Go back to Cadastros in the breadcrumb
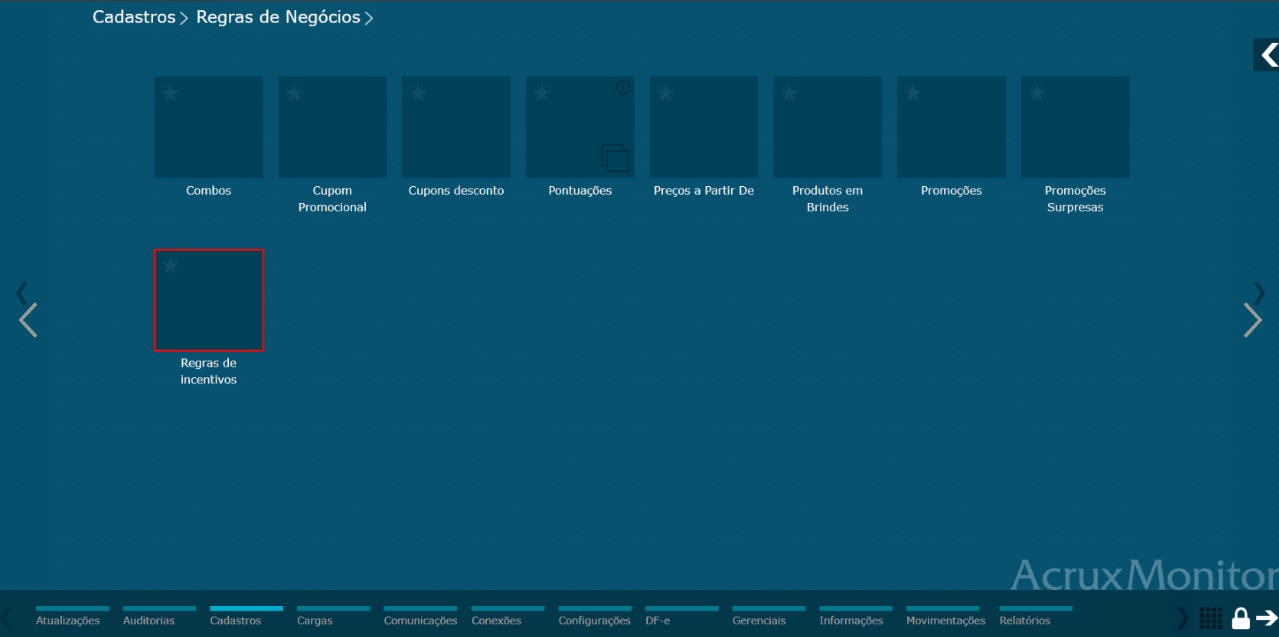 click(x=134, y=17)
